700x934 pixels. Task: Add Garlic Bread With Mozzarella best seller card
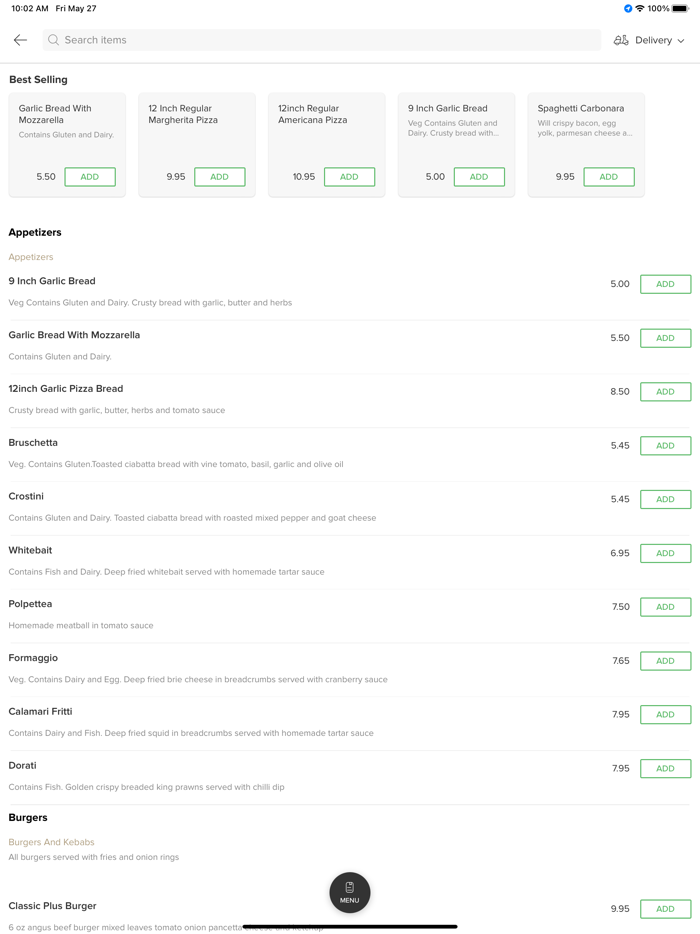click(x=90, y=177)
